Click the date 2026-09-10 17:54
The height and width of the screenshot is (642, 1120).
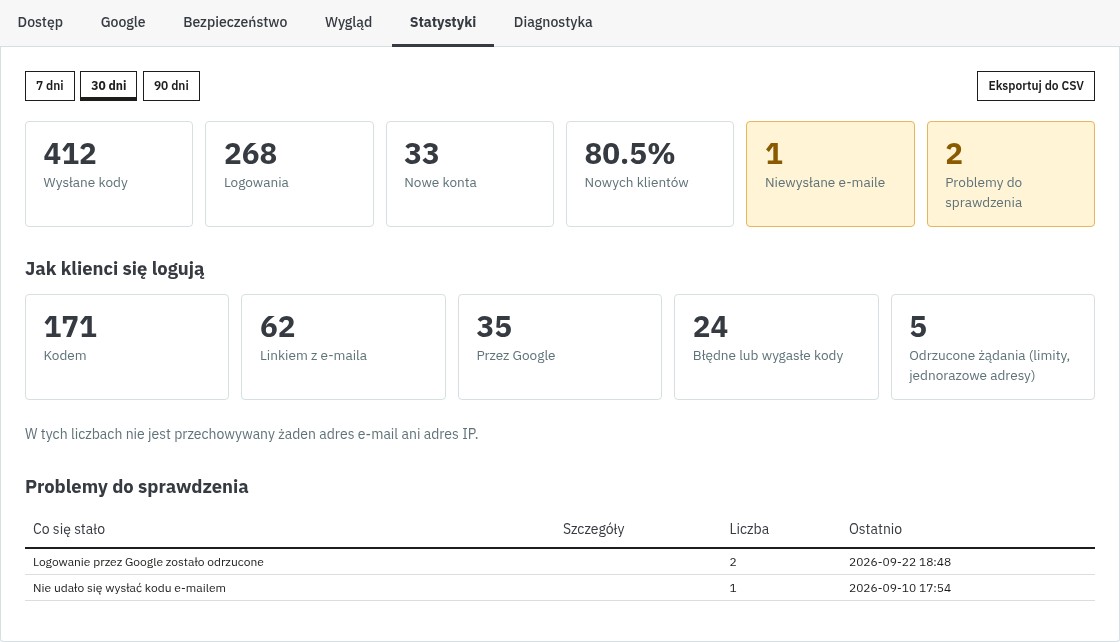(900, 588)
